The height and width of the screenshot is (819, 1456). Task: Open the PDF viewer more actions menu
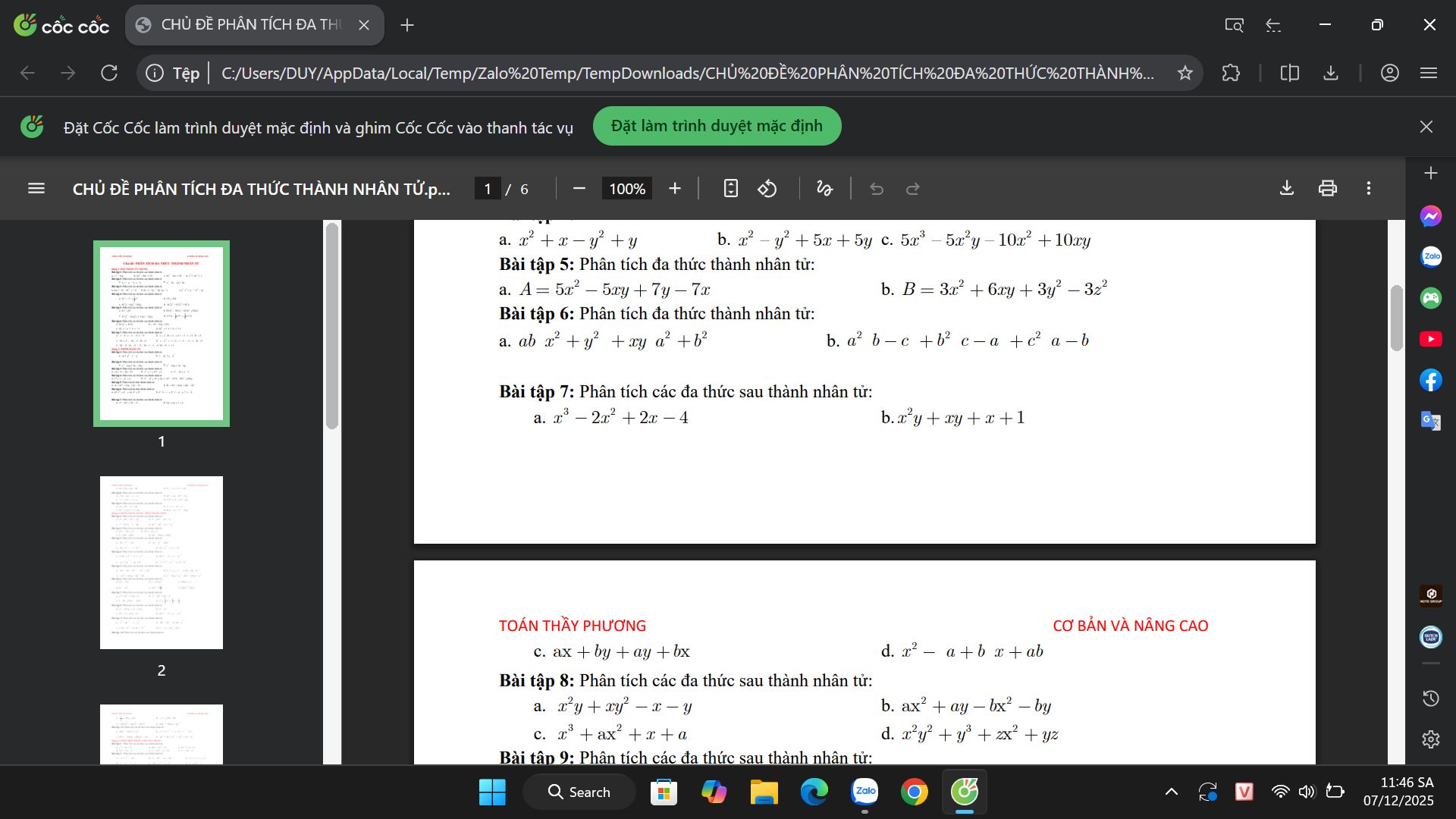pos(1369,188)
